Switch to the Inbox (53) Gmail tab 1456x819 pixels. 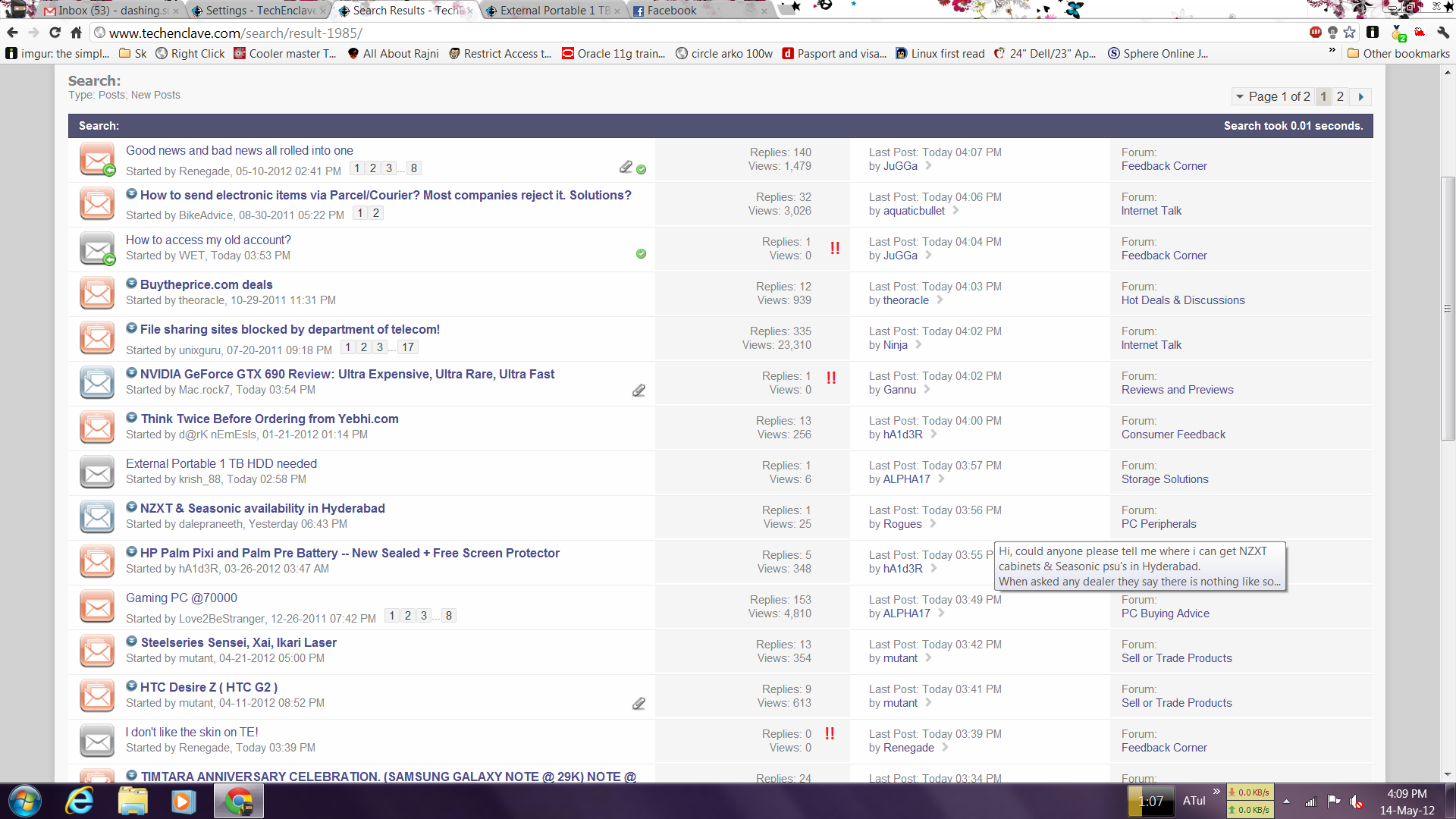click(x=111, y=11)
